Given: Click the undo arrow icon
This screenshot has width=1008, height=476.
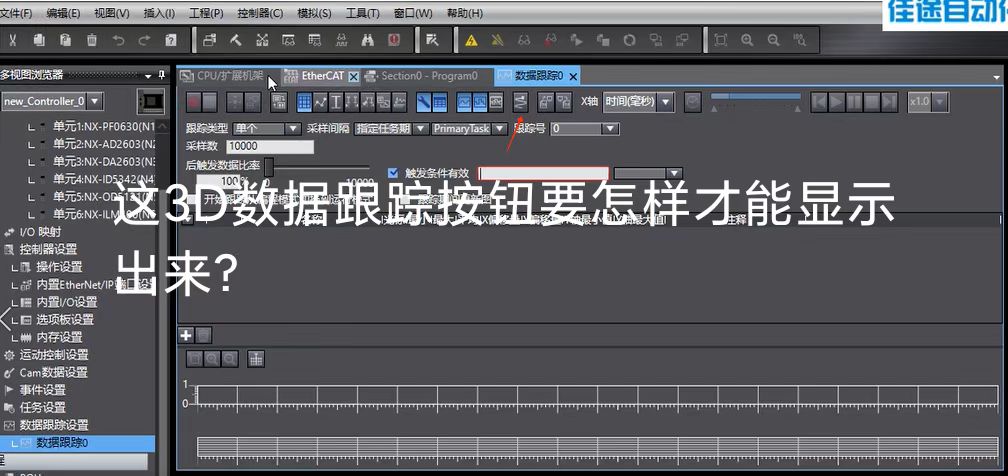Looking at the screenshot, I should (x=119, y=40).
